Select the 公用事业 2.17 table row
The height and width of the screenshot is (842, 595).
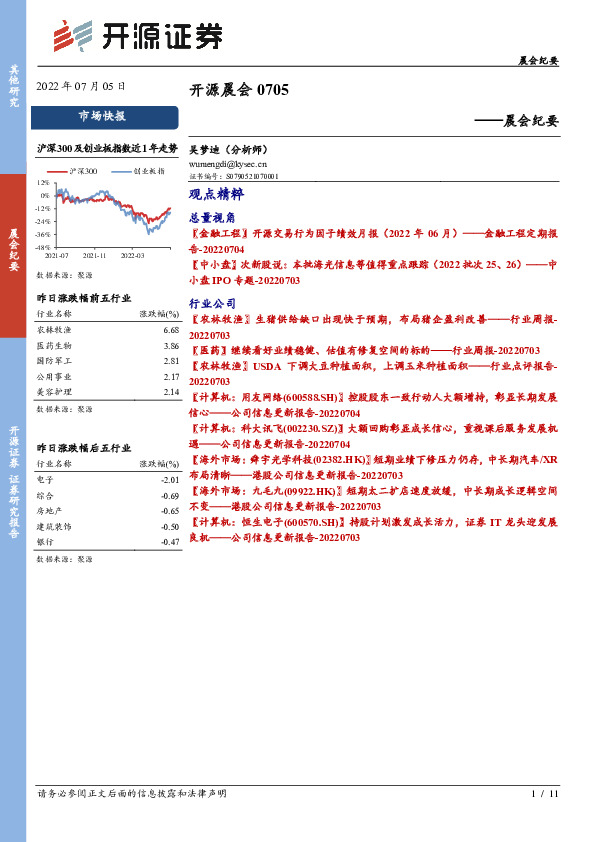[x=108, y=376]
